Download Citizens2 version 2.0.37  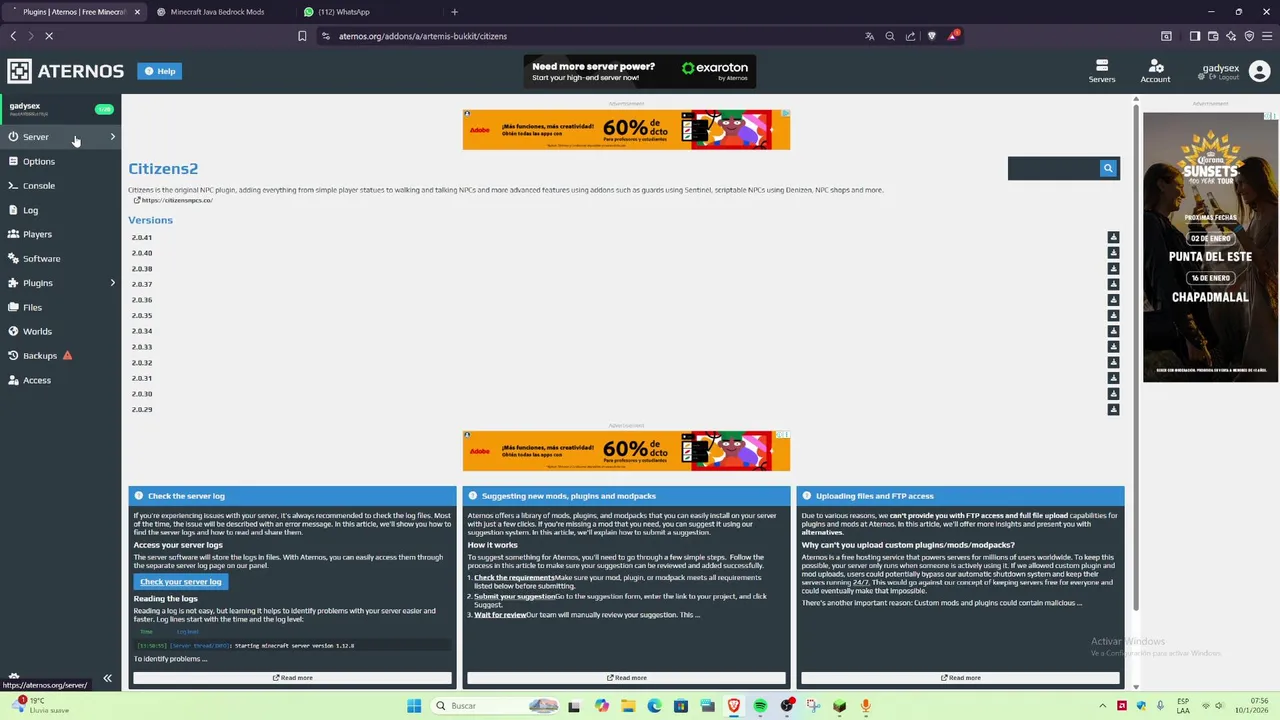point(1113,284)
